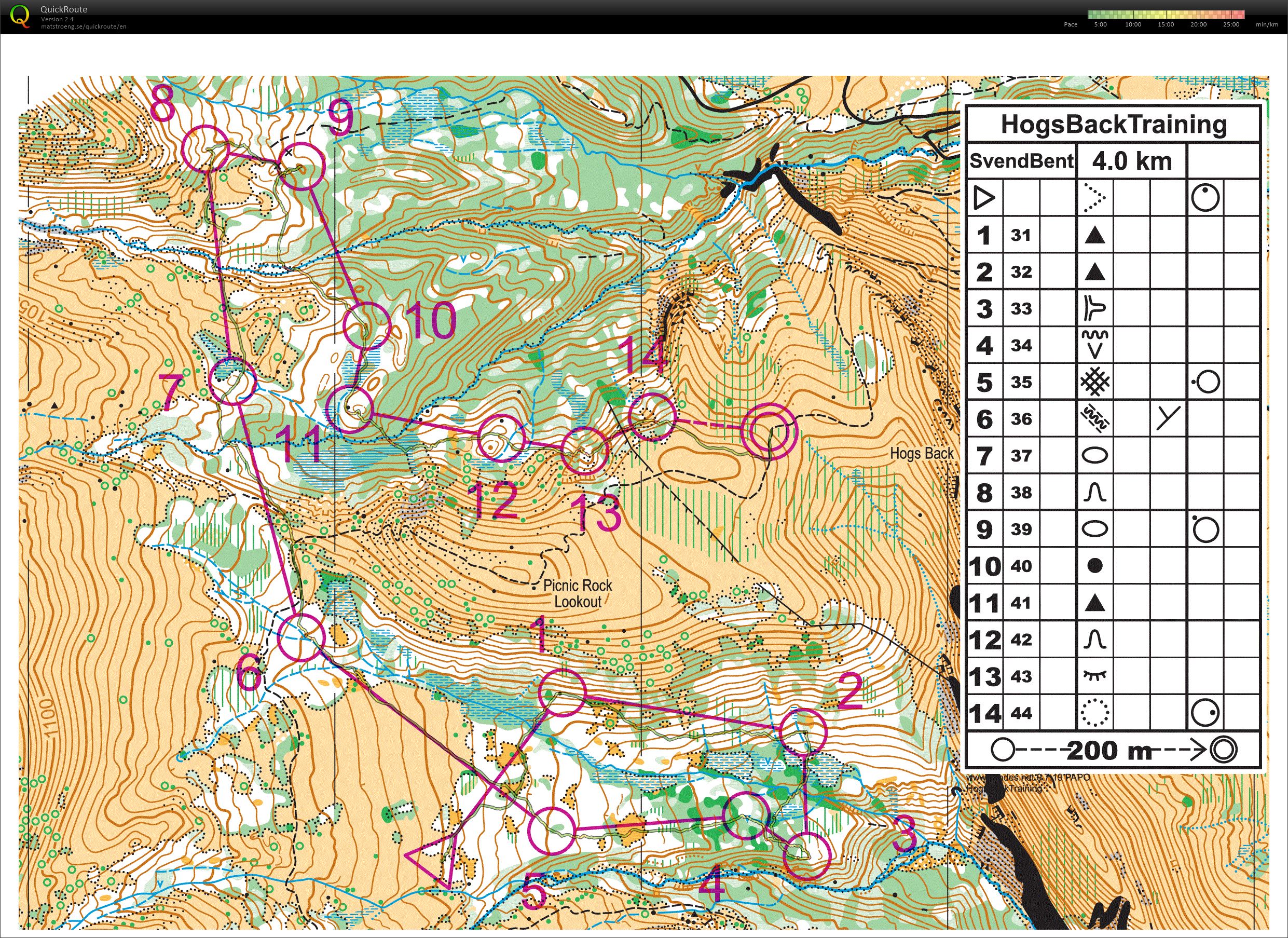Screen dimensions: 1288x938
Task: Click control code 40 in the table
Action: pos(1021,566)
